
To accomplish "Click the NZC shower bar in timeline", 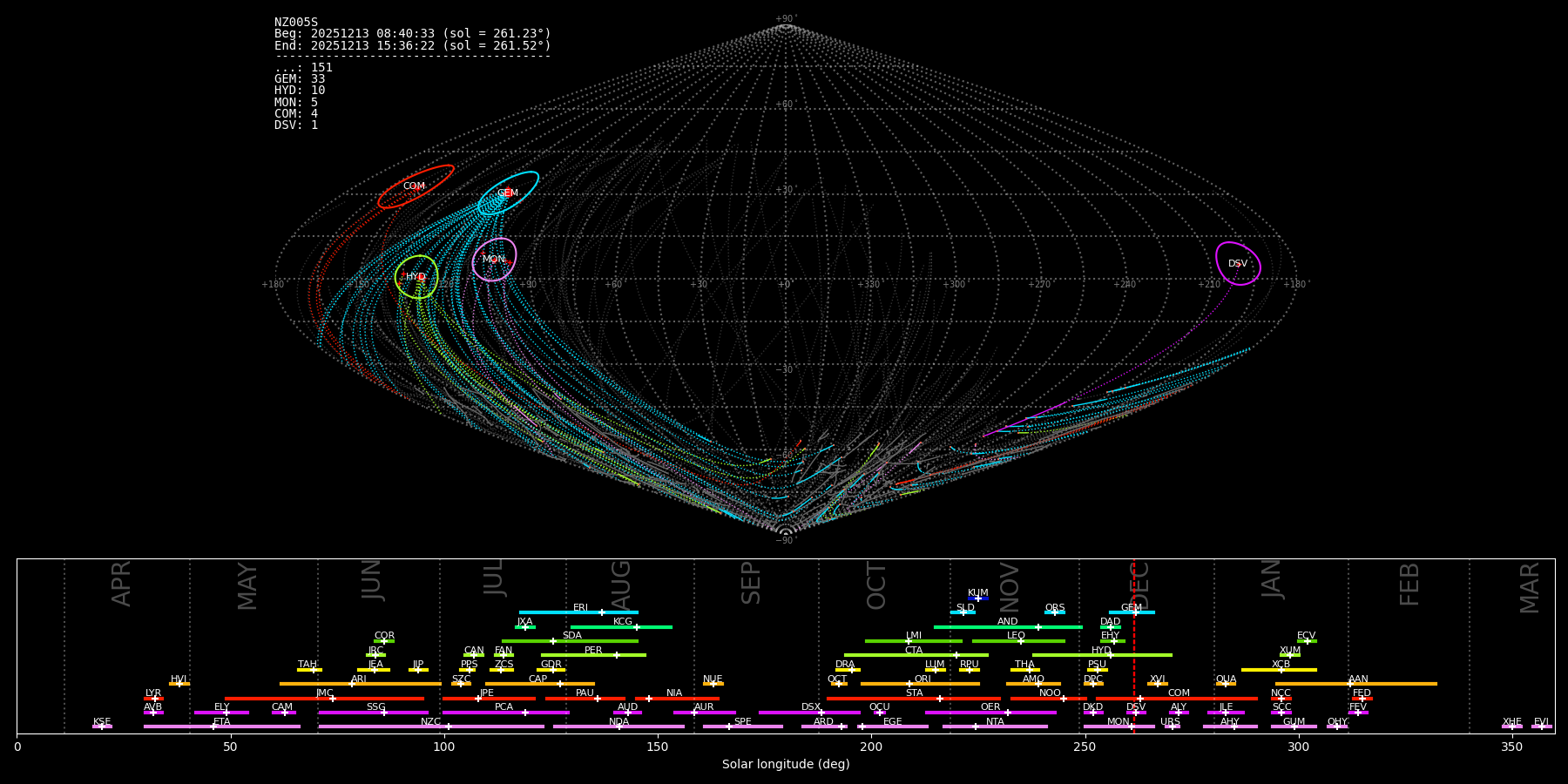I will (x=431, y=727).
